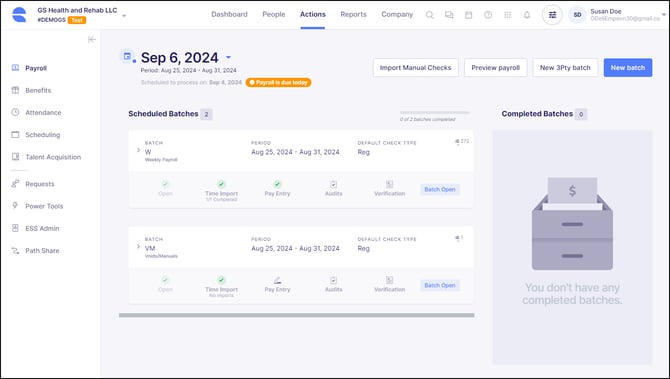
Task: Click the ESS Admin icon
Action: click(15, 228)
